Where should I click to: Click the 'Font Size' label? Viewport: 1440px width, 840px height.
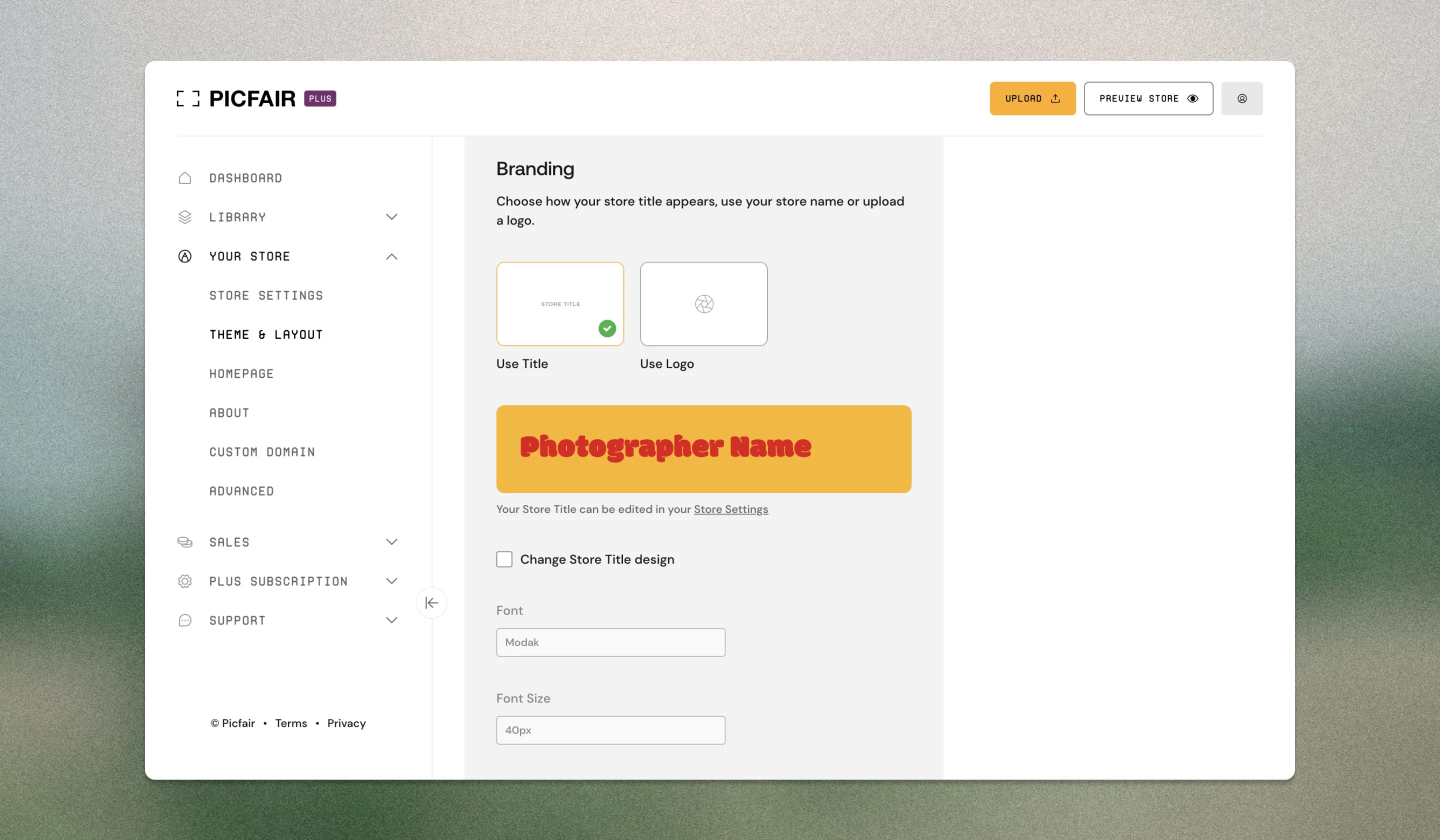point(523,698)
